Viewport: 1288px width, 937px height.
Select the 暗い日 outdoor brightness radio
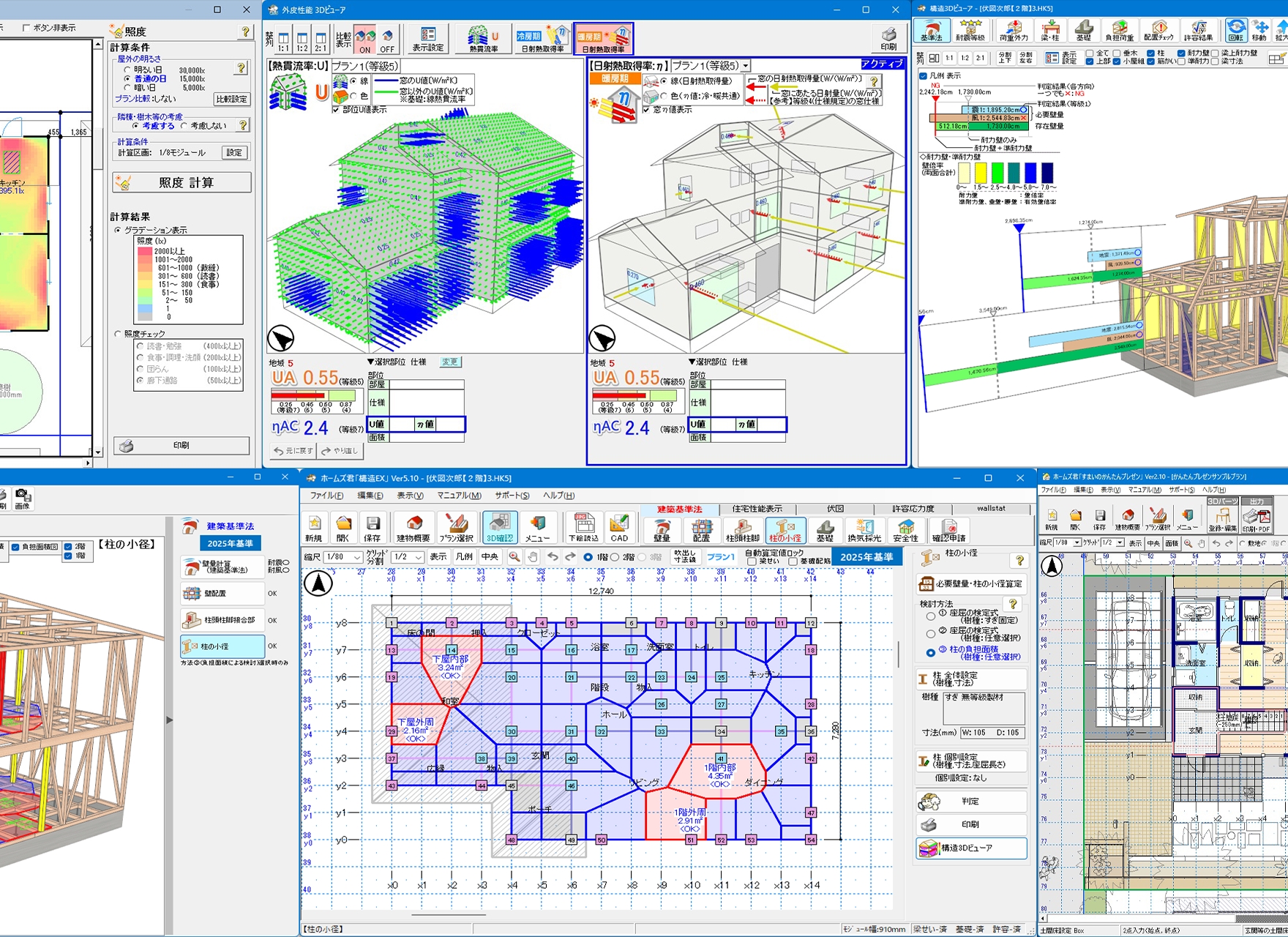click(127, 88)
